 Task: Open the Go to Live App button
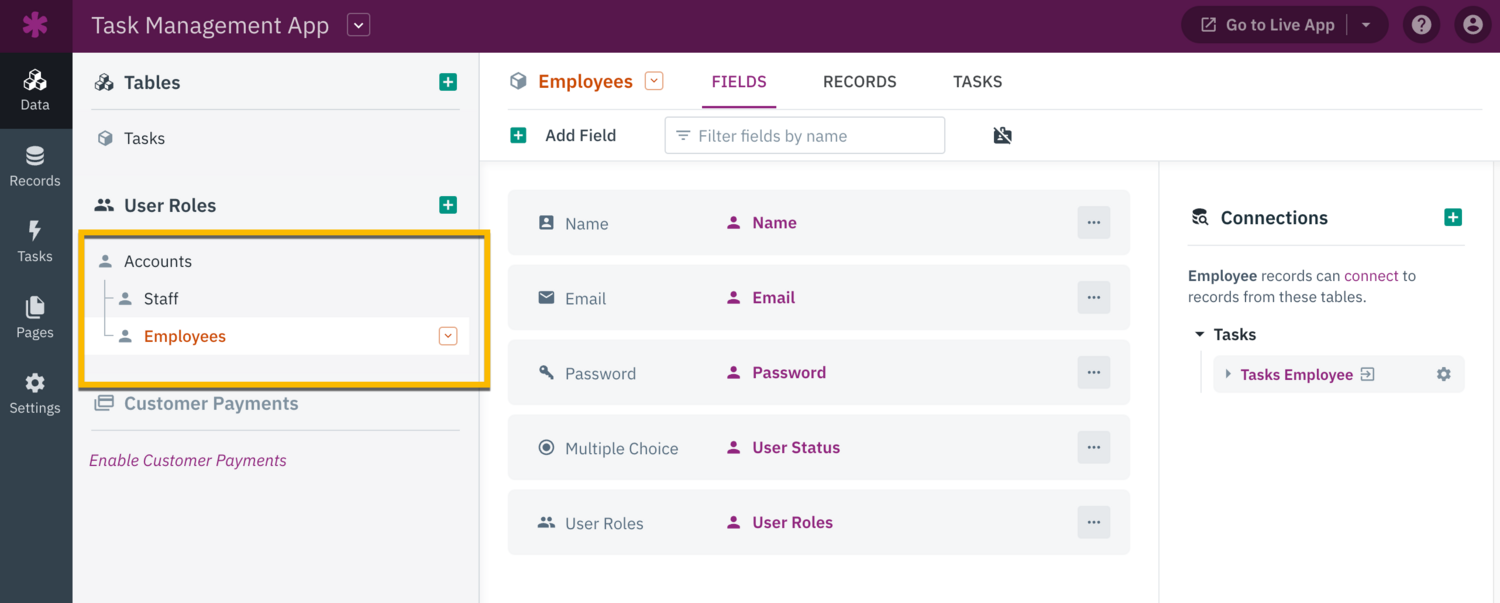1272,24
